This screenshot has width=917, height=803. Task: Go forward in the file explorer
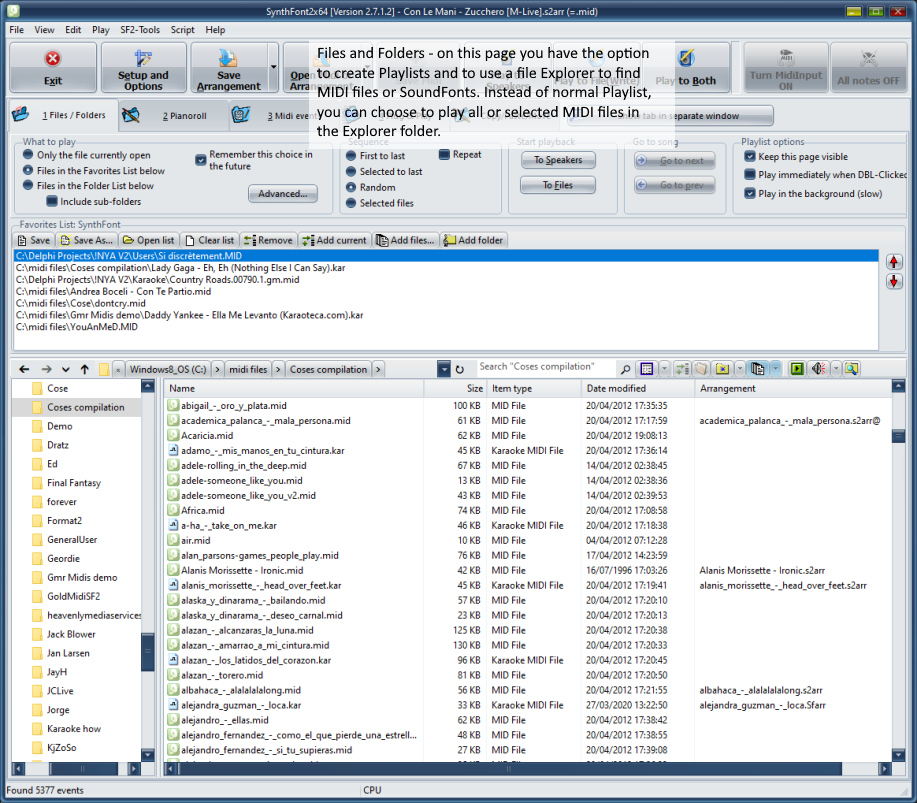pyautogui.click(x=46, y=369)
